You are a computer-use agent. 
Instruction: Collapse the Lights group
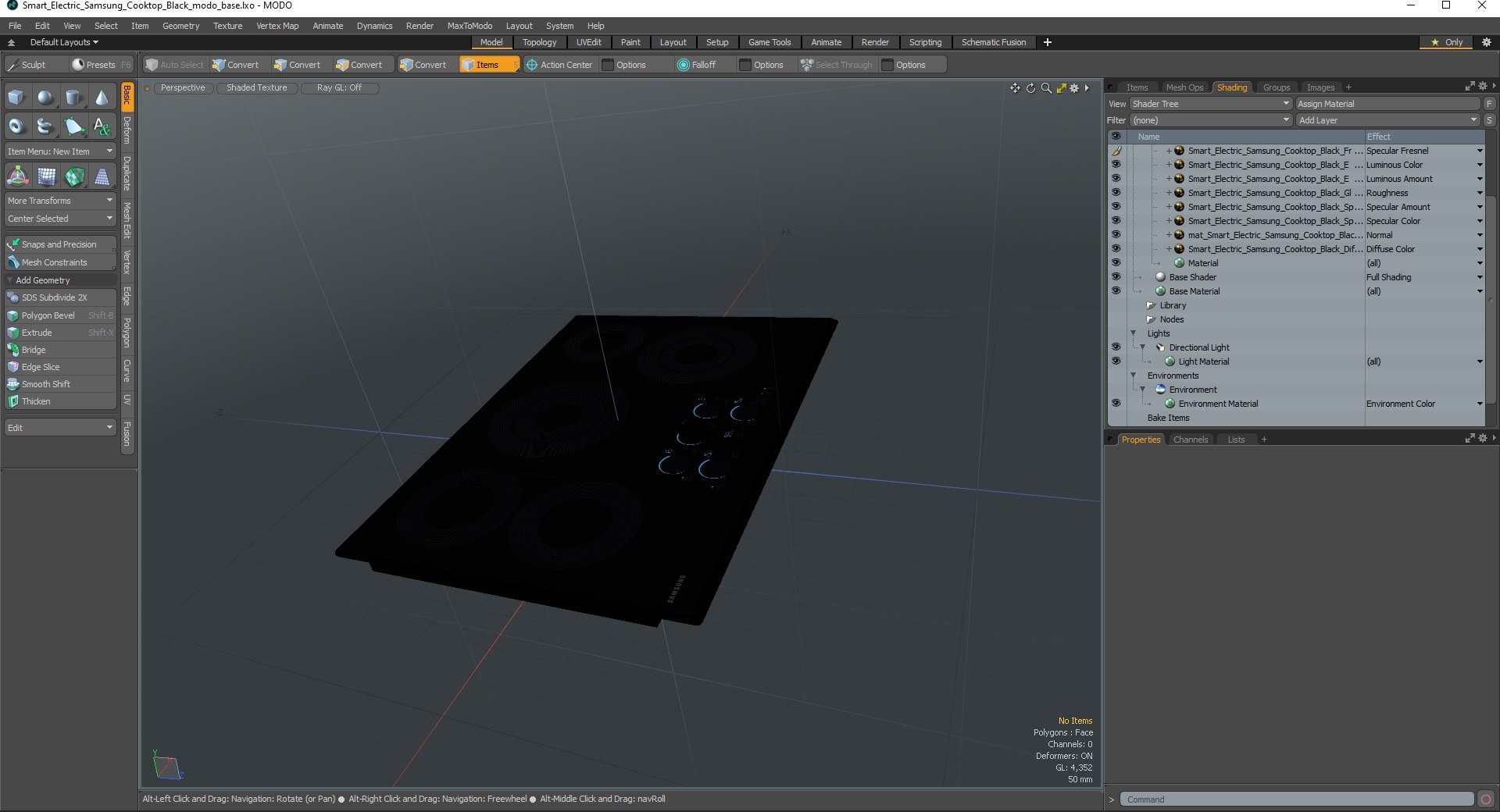[1134, 333]
